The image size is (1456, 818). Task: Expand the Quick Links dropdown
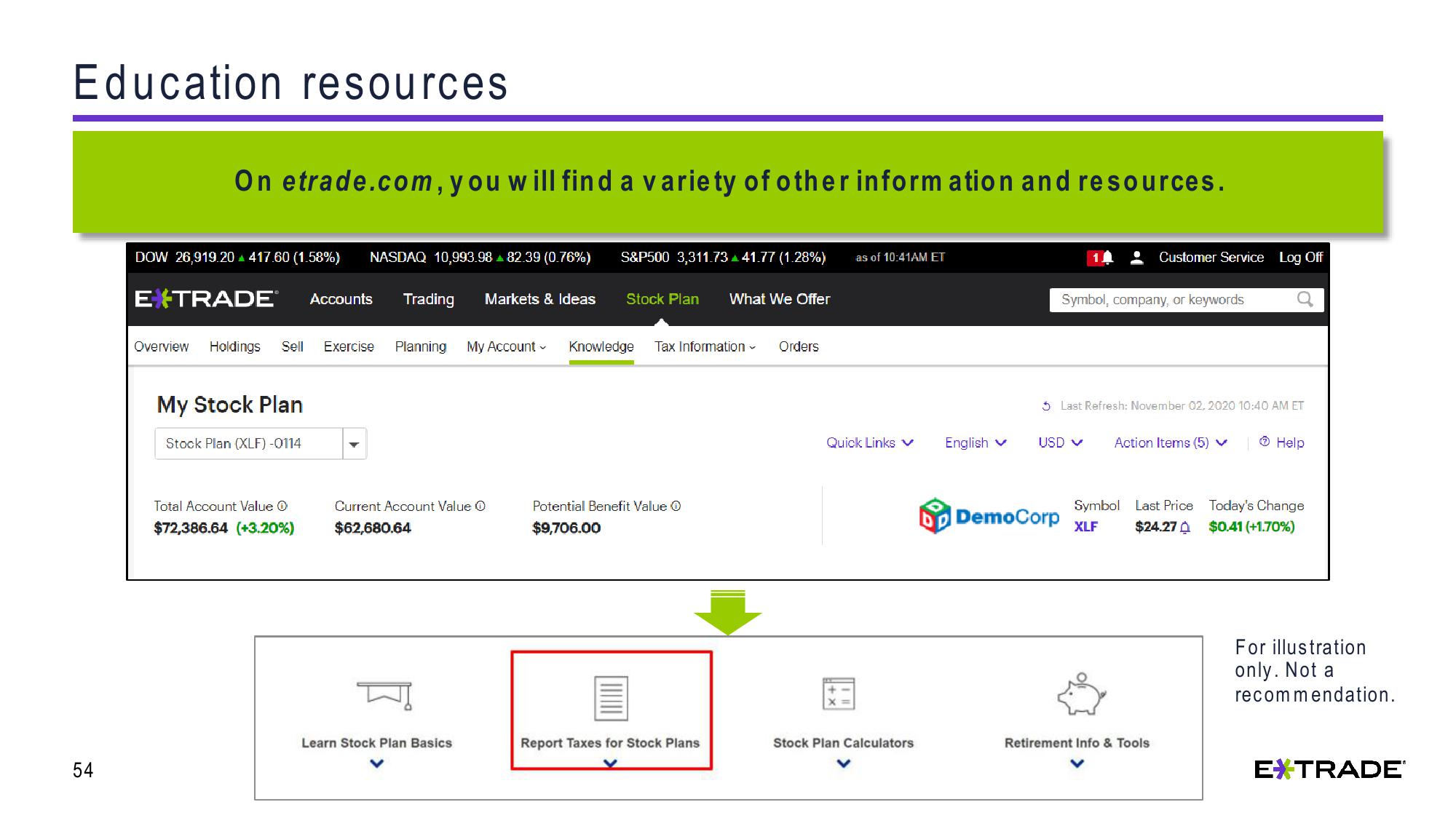point(870,442)
